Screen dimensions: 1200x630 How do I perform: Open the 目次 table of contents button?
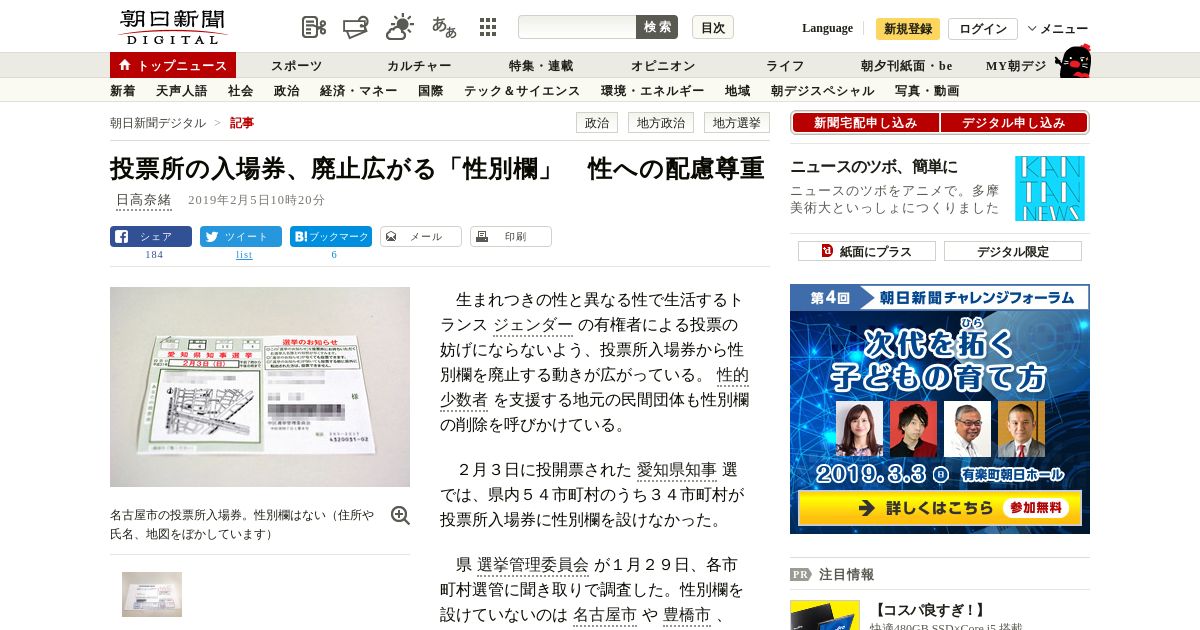point(713,27)
